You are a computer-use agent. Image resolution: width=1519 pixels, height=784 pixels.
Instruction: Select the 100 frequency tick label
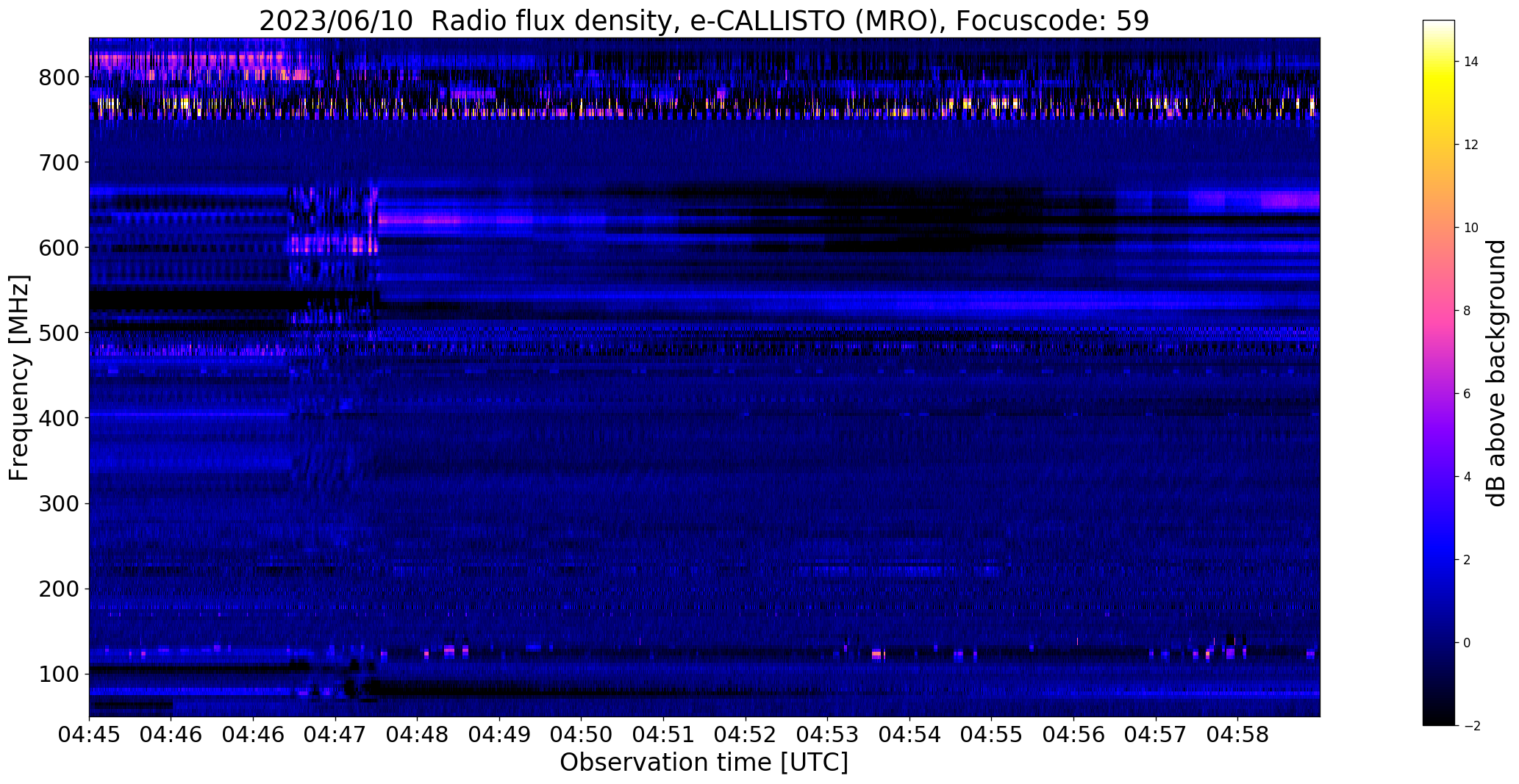pos(59,674)
